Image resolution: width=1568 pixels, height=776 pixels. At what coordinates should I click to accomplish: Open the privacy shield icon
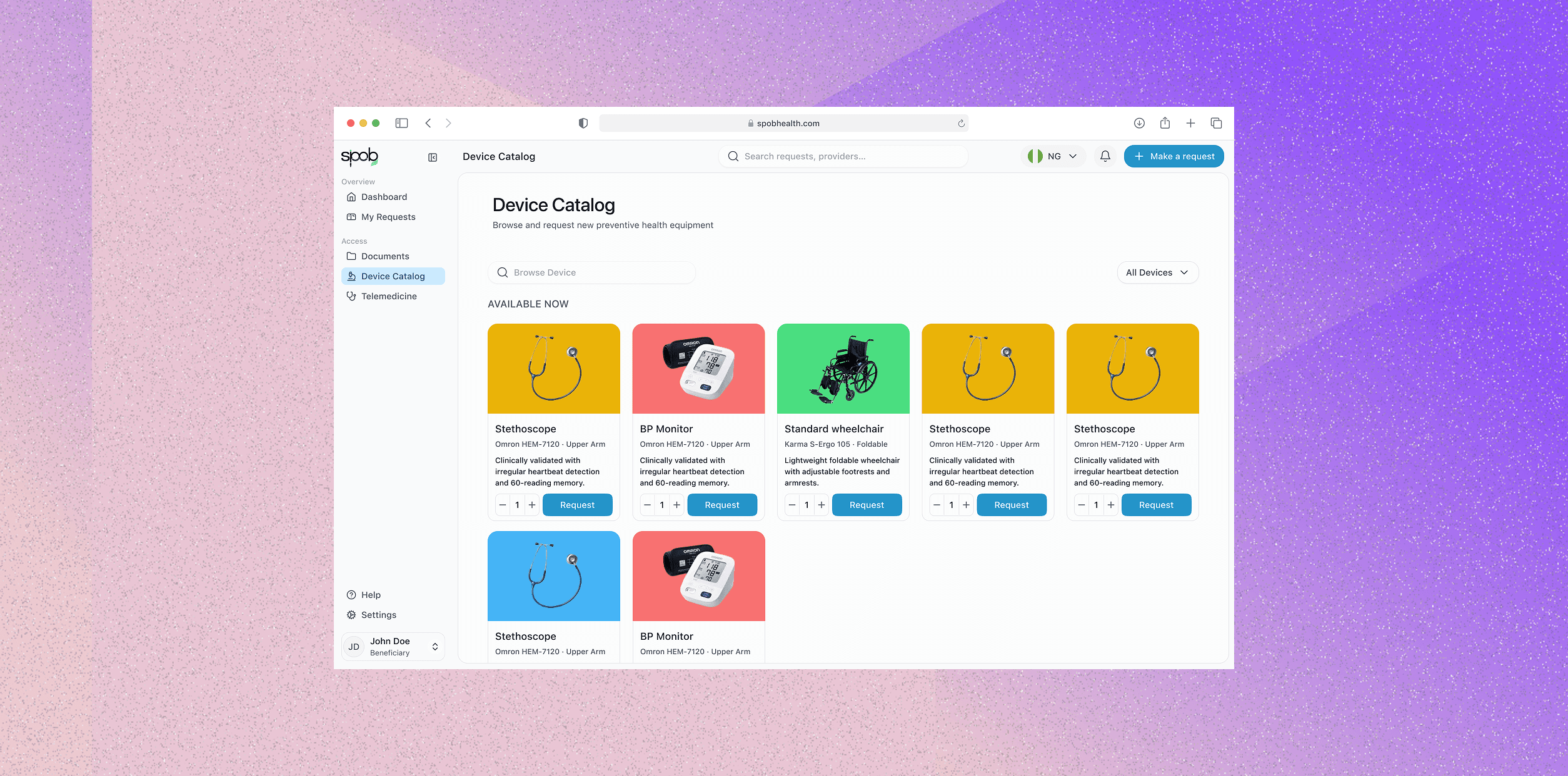[583, 123]
